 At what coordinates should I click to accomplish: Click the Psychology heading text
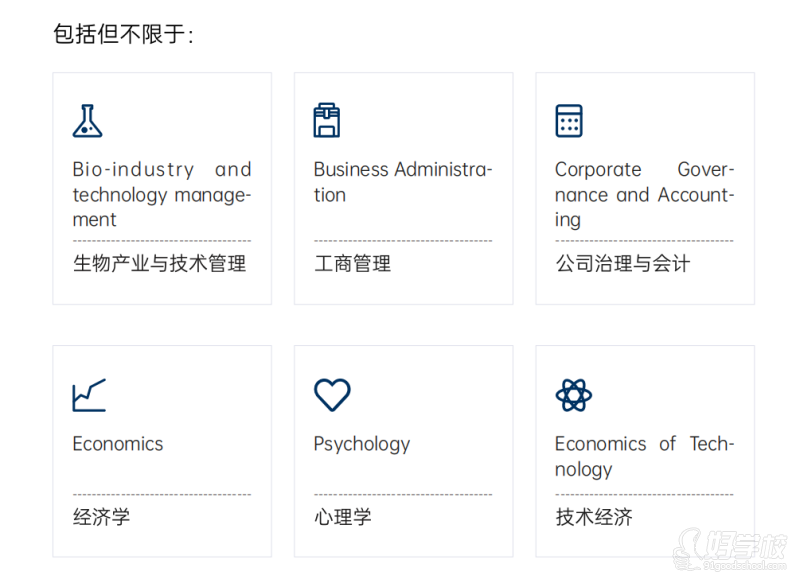pyautogui.click(x=362, y=444)
